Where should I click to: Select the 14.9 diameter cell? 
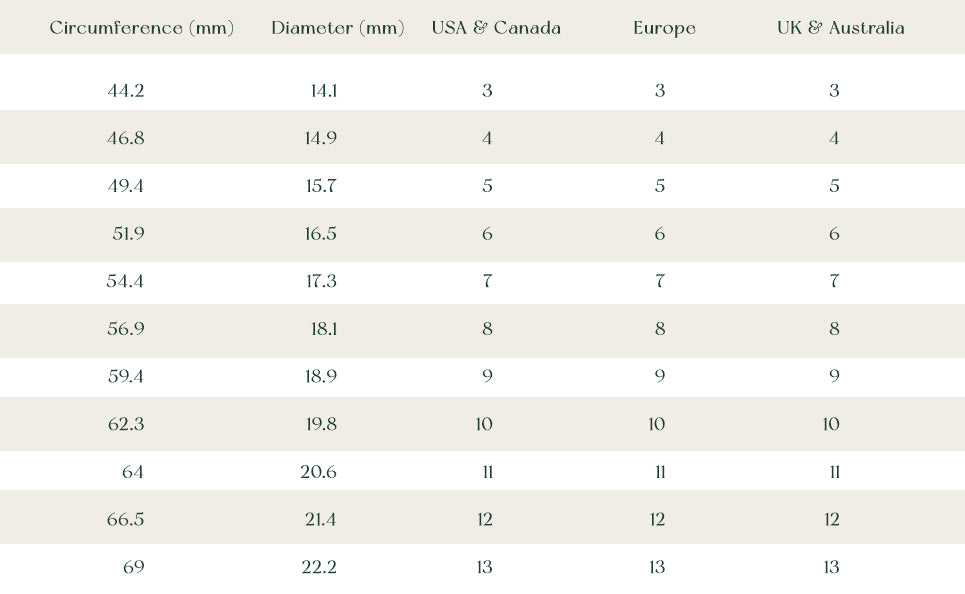coord(321,138)
